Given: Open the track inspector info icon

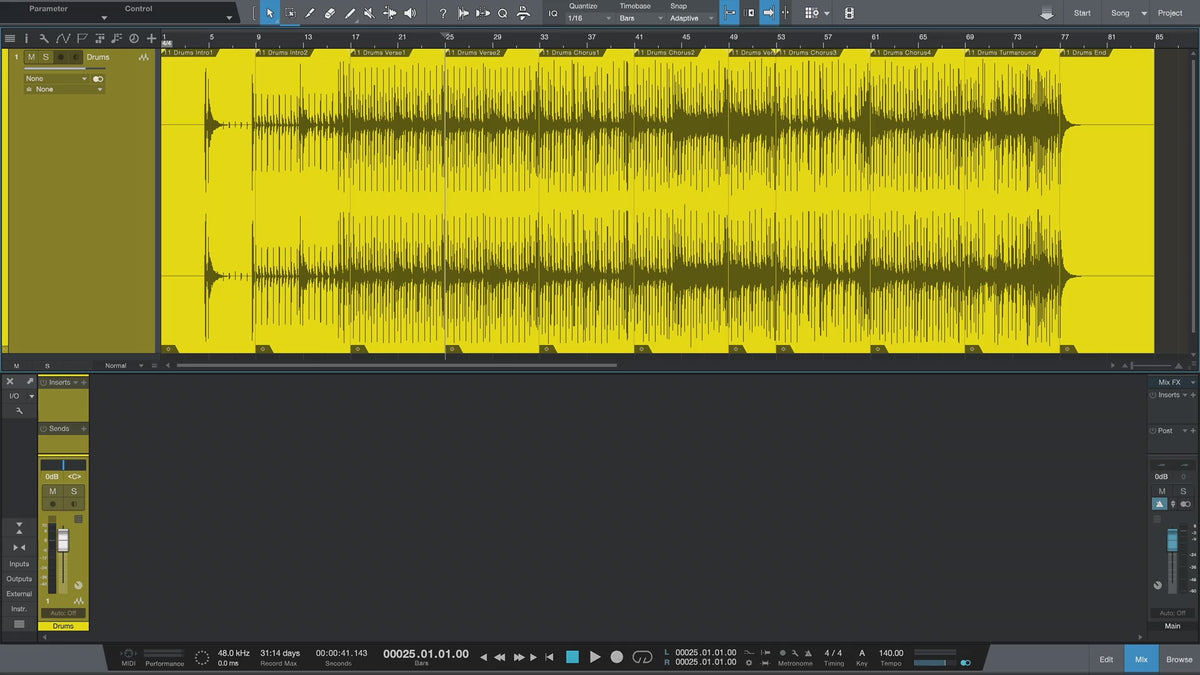Looking at the screenshot, I should pyautogui.click(x=26, y=38).
